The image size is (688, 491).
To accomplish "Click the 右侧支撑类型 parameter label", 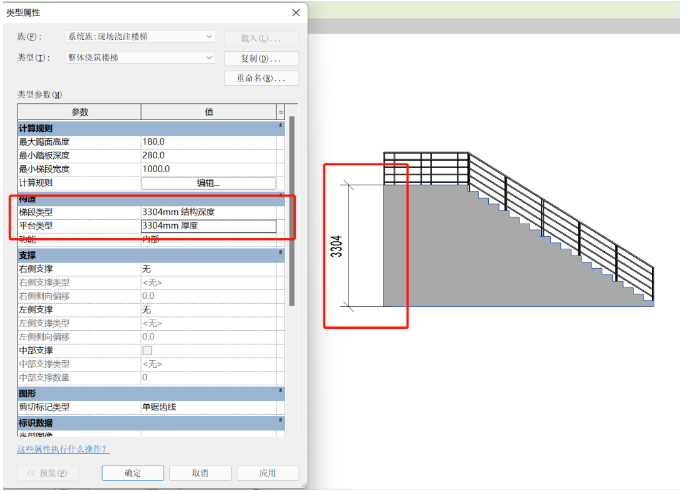I will [x=44, y=282].
